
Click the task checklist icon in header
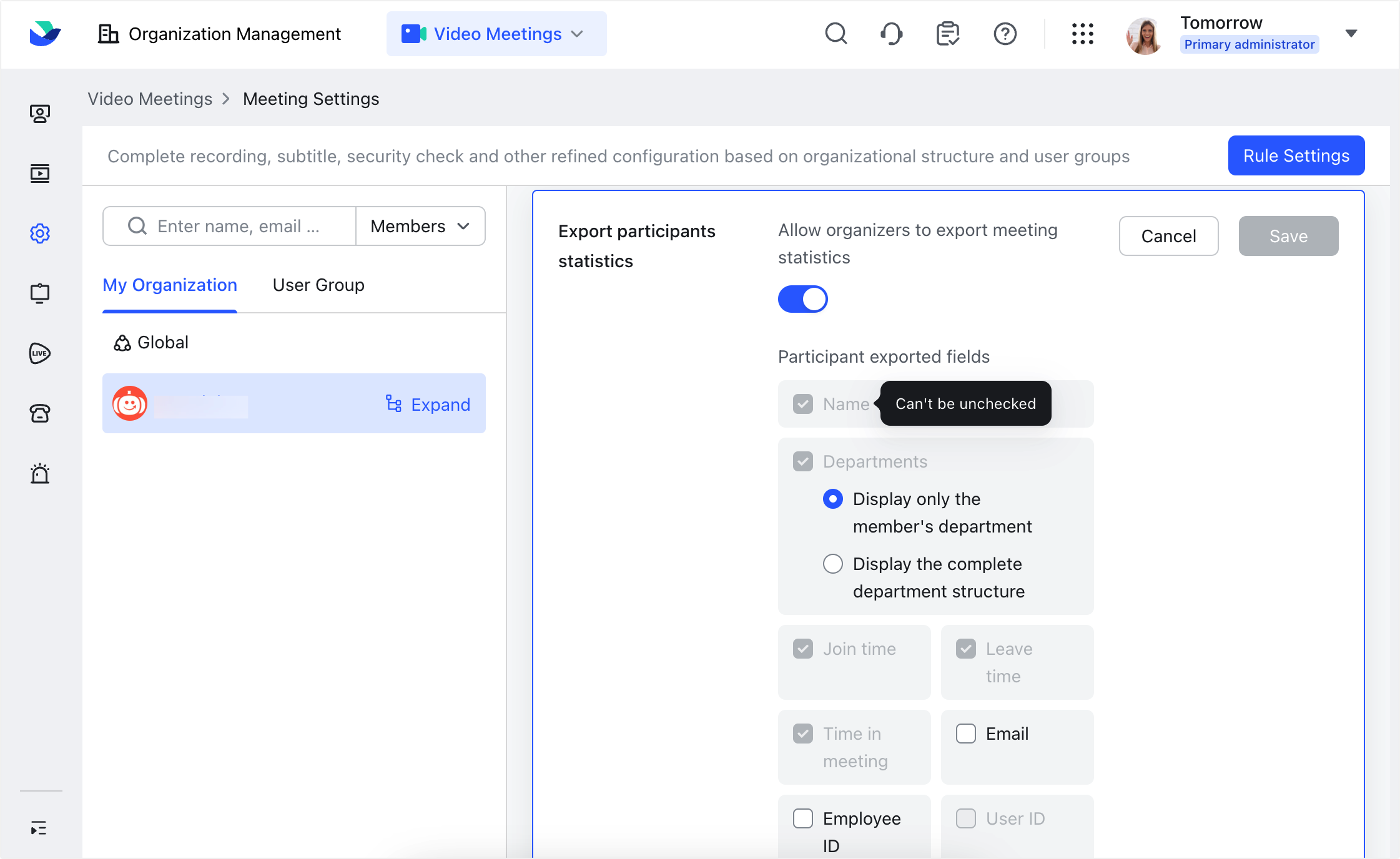click(947, 34)
